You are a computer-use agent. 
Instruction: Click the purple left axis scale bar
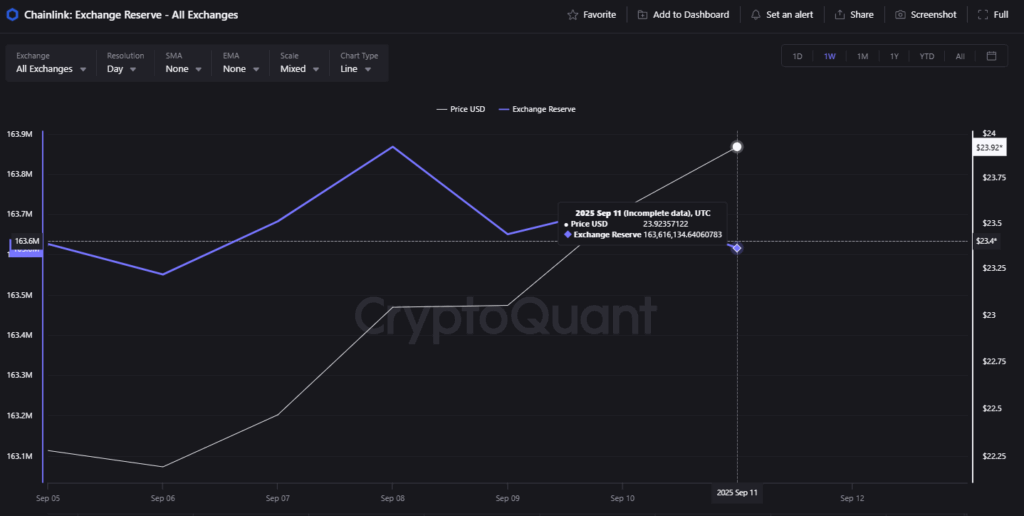pos(42,307)
